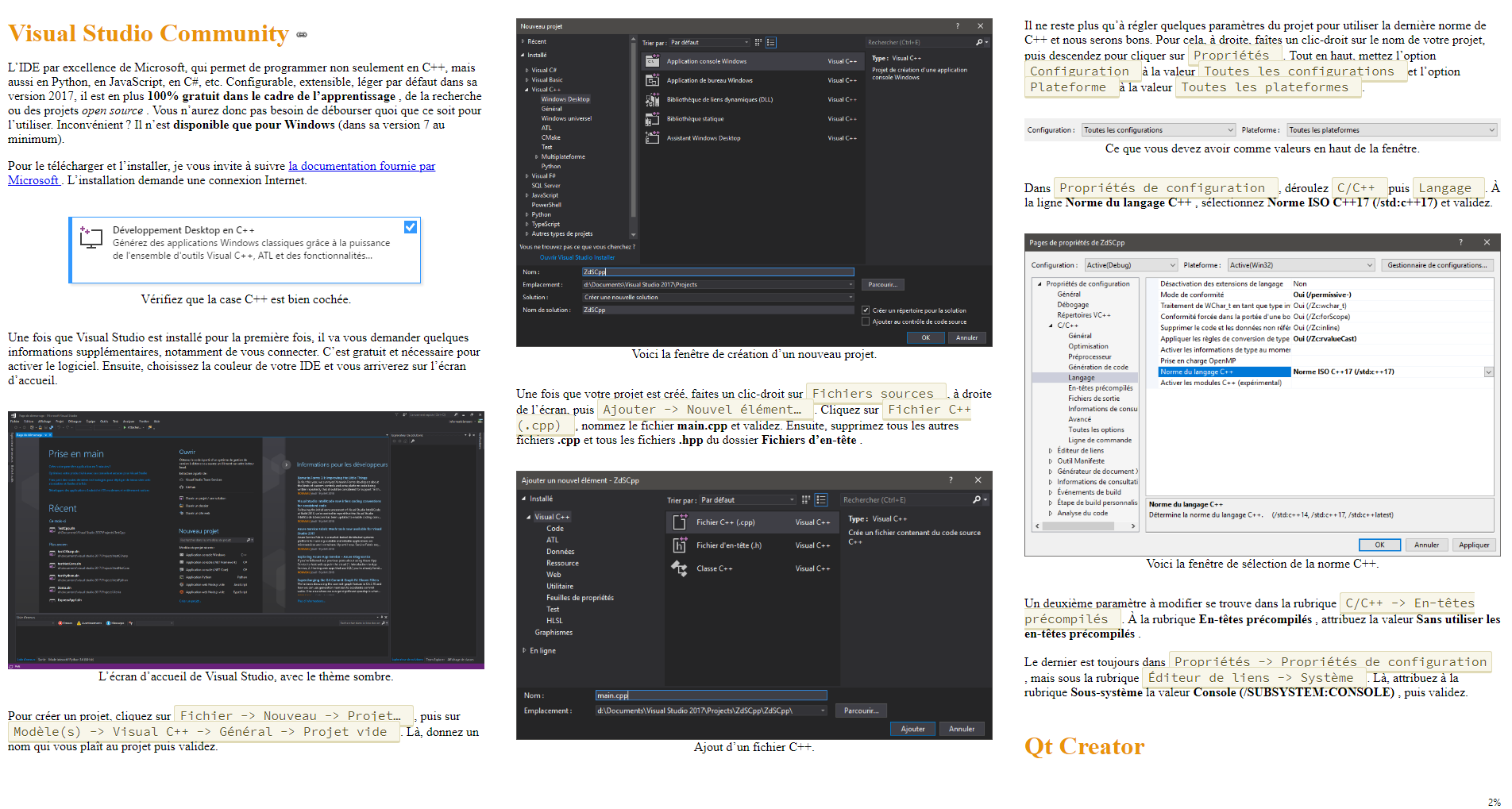Open the Toutes les configurations dropdown

pos(1159,130)
